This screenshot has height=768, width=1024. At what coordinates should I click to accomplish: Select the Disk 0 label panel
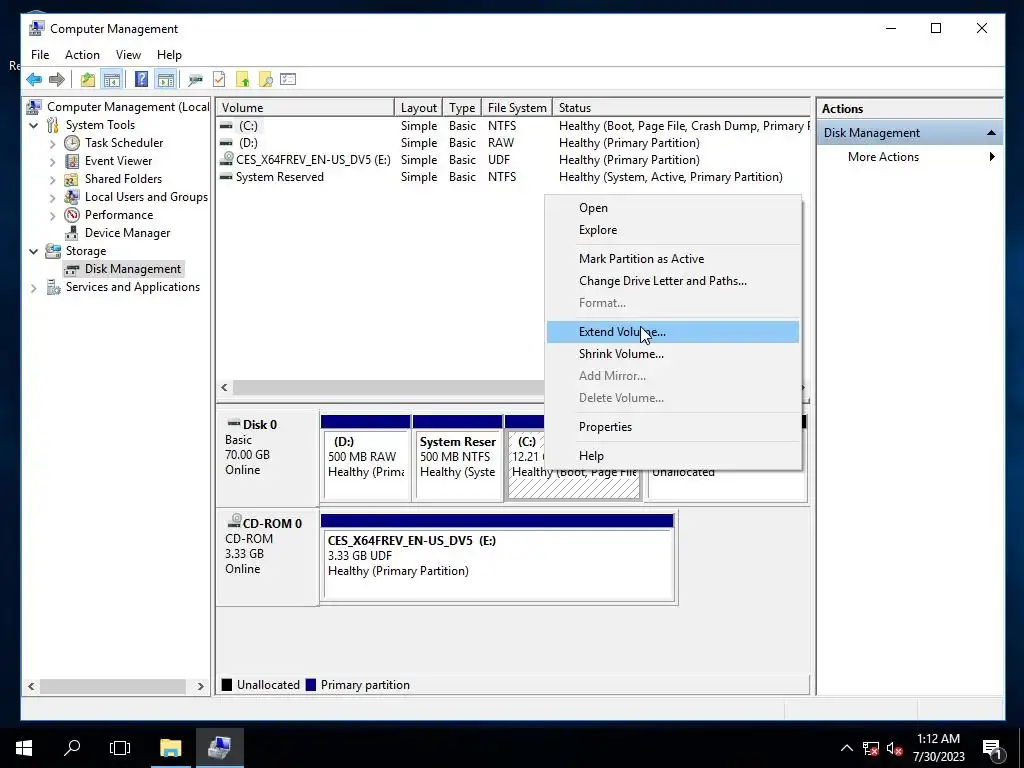click(267, 456)
